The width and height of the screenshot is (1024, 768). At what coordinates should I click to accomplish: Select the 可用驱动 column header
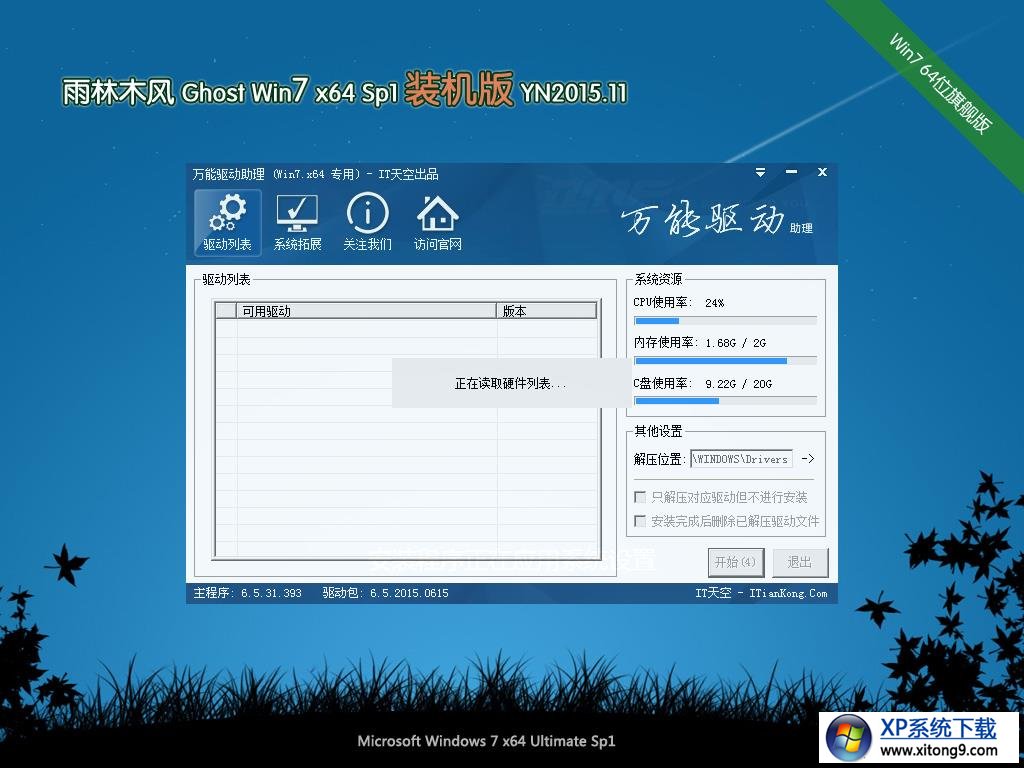366,311
